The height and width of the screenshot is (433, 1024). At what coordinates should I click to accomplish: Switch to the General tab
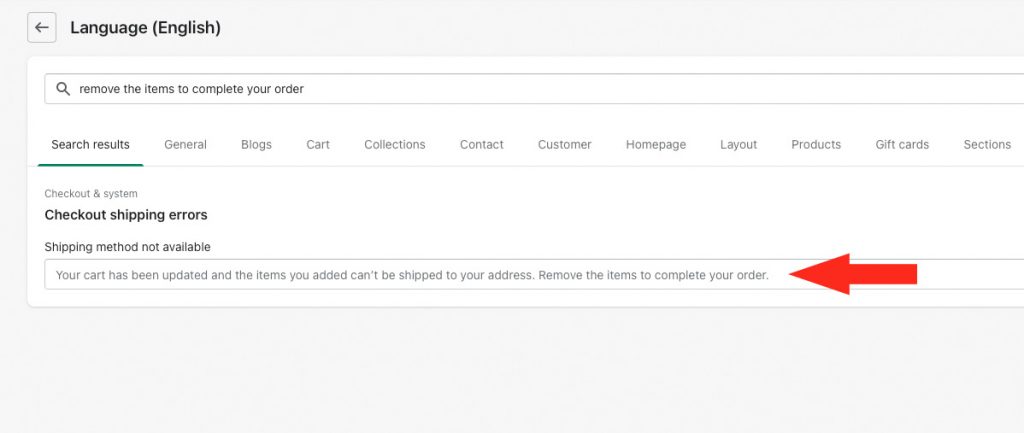185,145
